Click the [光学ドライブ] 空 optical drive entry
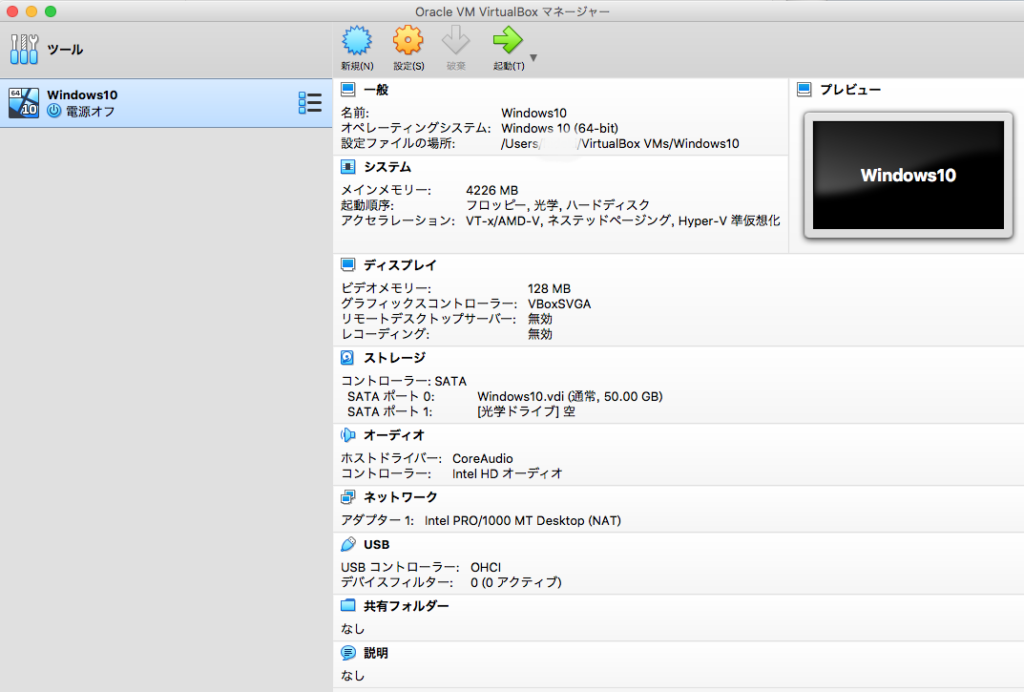 526,411
